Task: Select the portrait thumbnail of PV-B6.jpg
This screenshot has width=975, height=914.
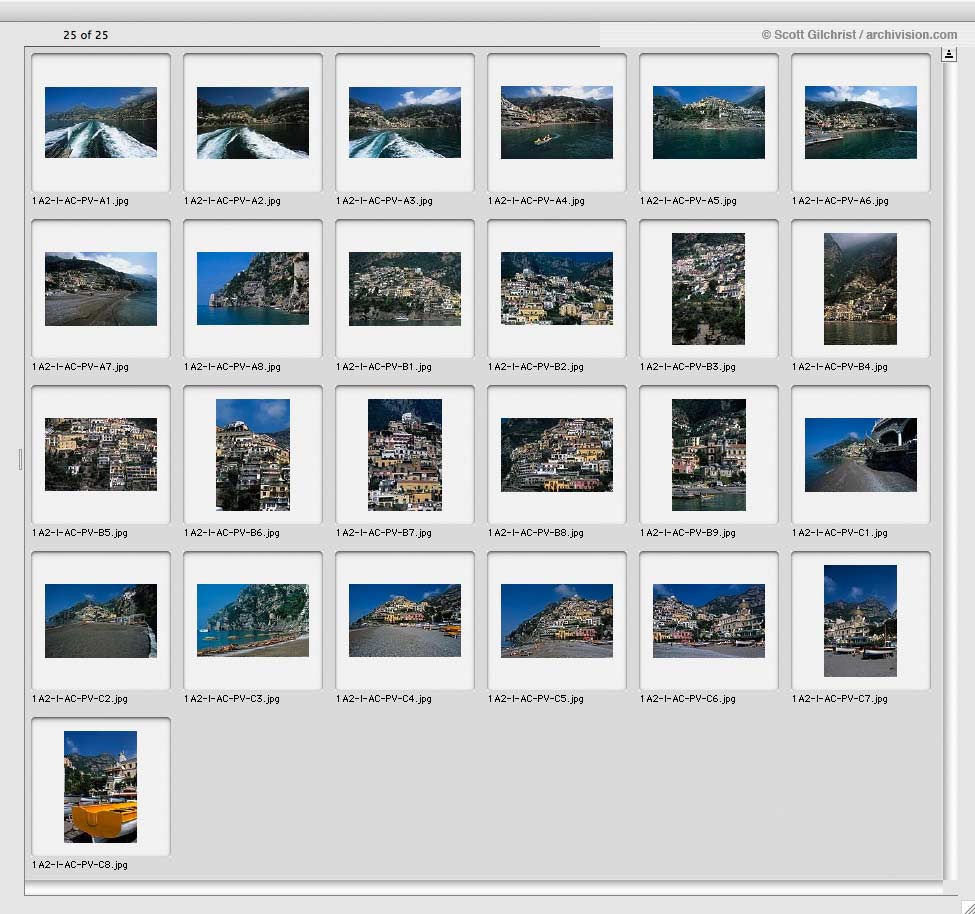Action: [x=252, y=455]
